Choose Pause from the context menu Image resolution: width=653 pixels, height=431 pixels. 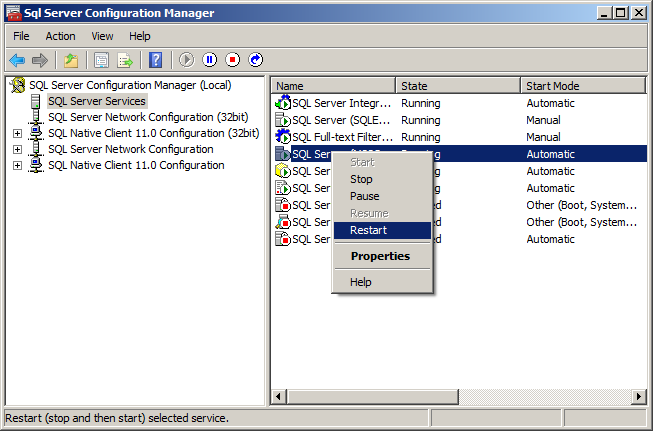coord(382,196)
